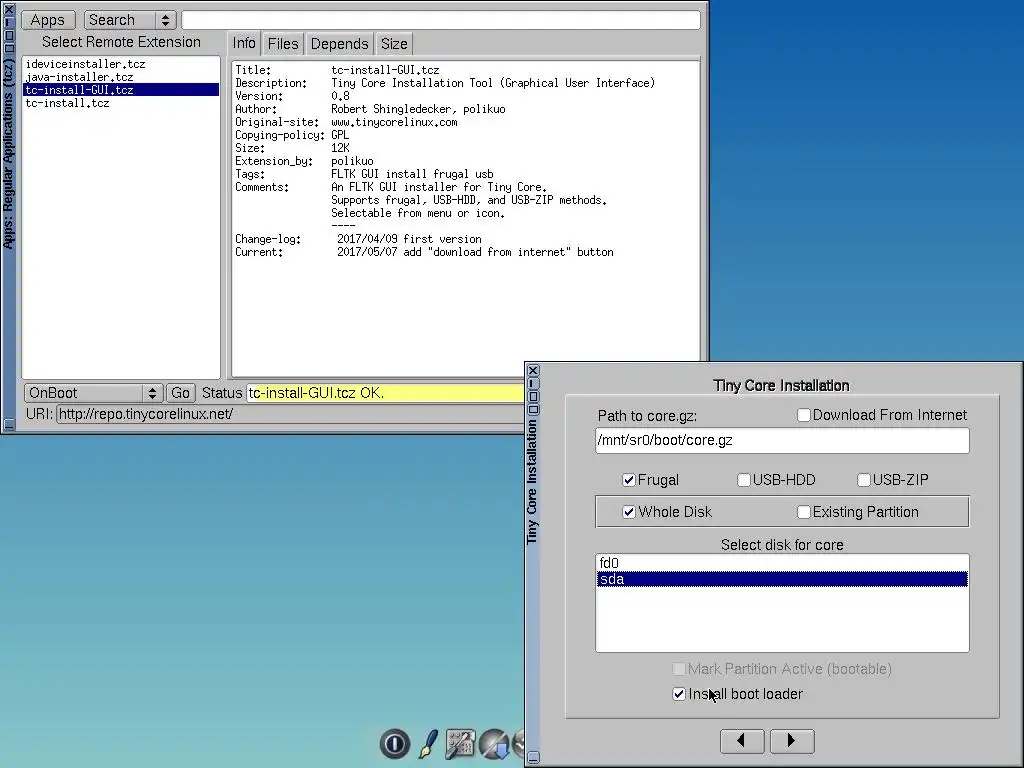The height and width of the screenshot is (768, 1024).
Task: Minimize the Tiny Core Installation window
Action: [x=533, y=758]
